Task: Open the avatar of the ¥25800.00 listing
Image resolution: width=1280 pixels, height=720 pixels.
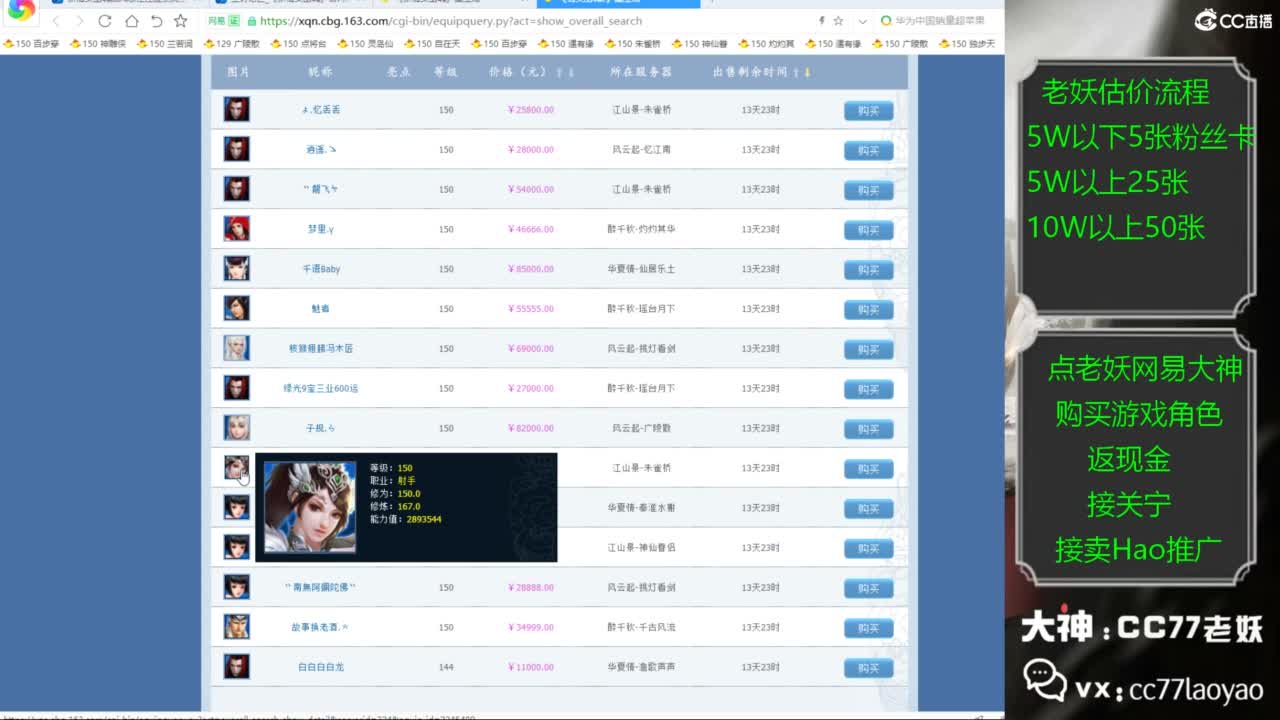Action: coord(236,109)
